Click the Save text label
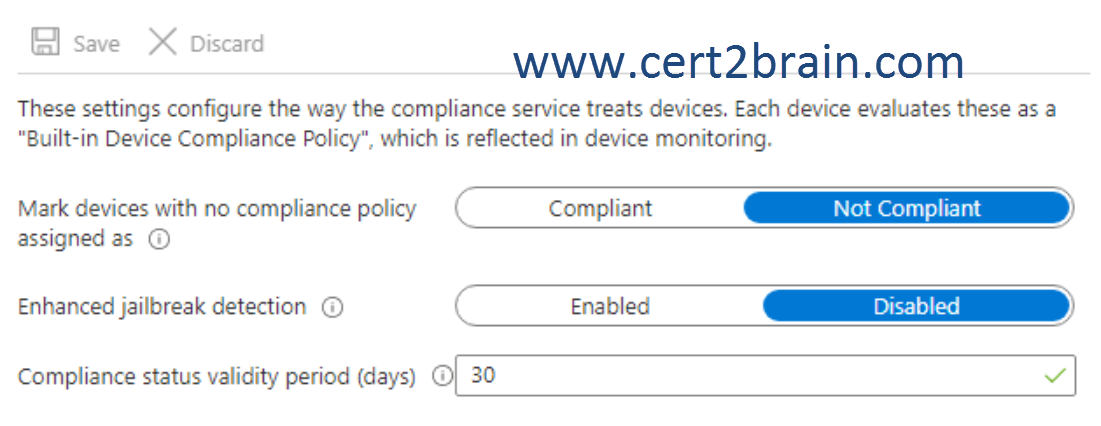This screenshot has width=1101, height=426. (x=97, y=44)
